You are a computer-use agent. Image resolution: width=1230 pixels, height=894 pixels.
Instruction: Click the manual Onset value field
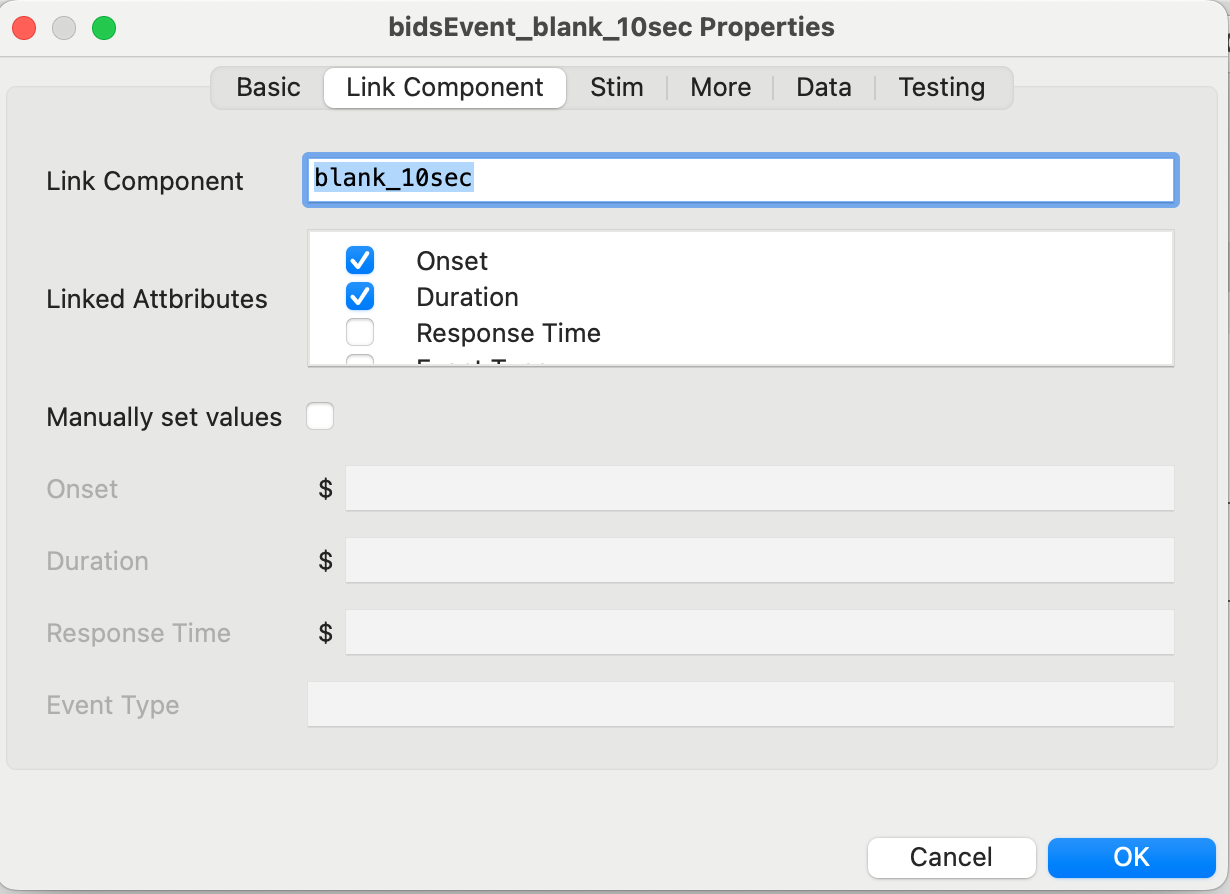click(x=760, y=488)
